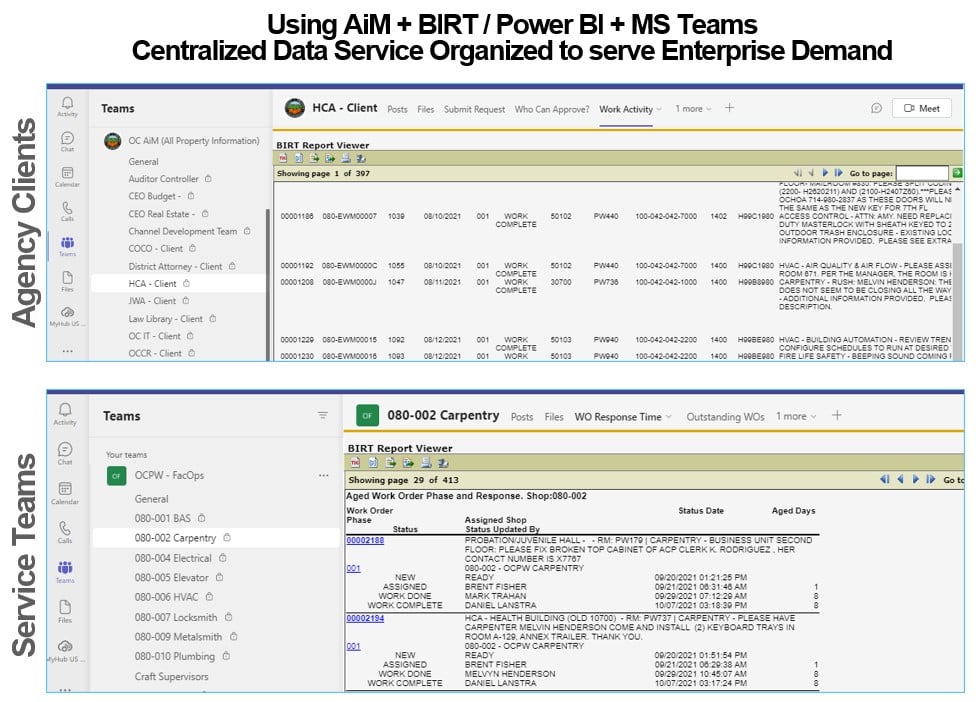The height and width of the screenshot is (702, 976).
Task: Open Posts tab in the 080-002 Carpentry channel
Action: pos(522,417)
